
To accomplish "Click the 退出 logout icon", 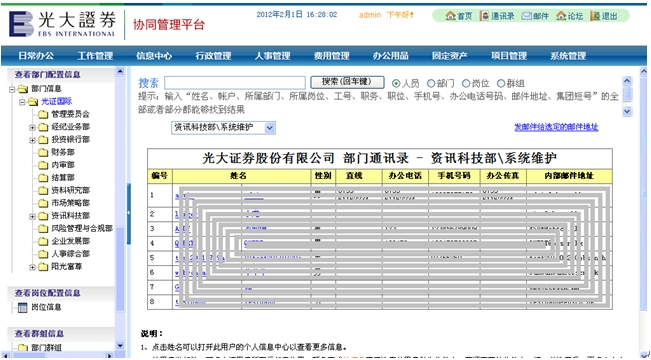I will (595, 16).
